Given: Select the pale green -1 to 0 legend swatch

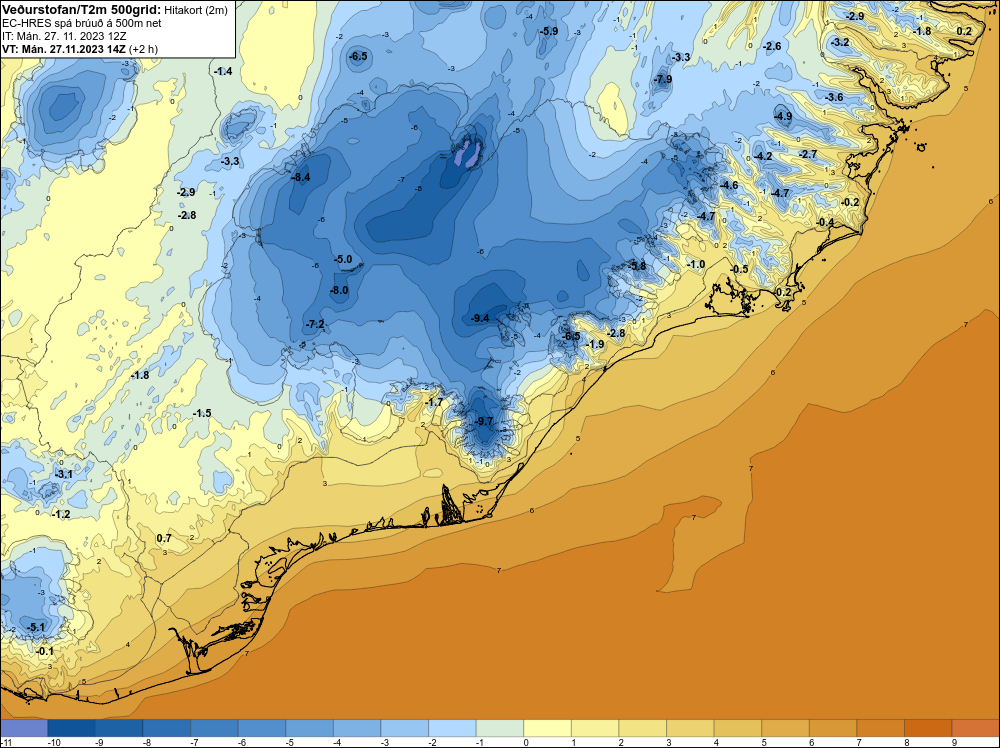Looking at the screenshot, I should tap(500, 728).
